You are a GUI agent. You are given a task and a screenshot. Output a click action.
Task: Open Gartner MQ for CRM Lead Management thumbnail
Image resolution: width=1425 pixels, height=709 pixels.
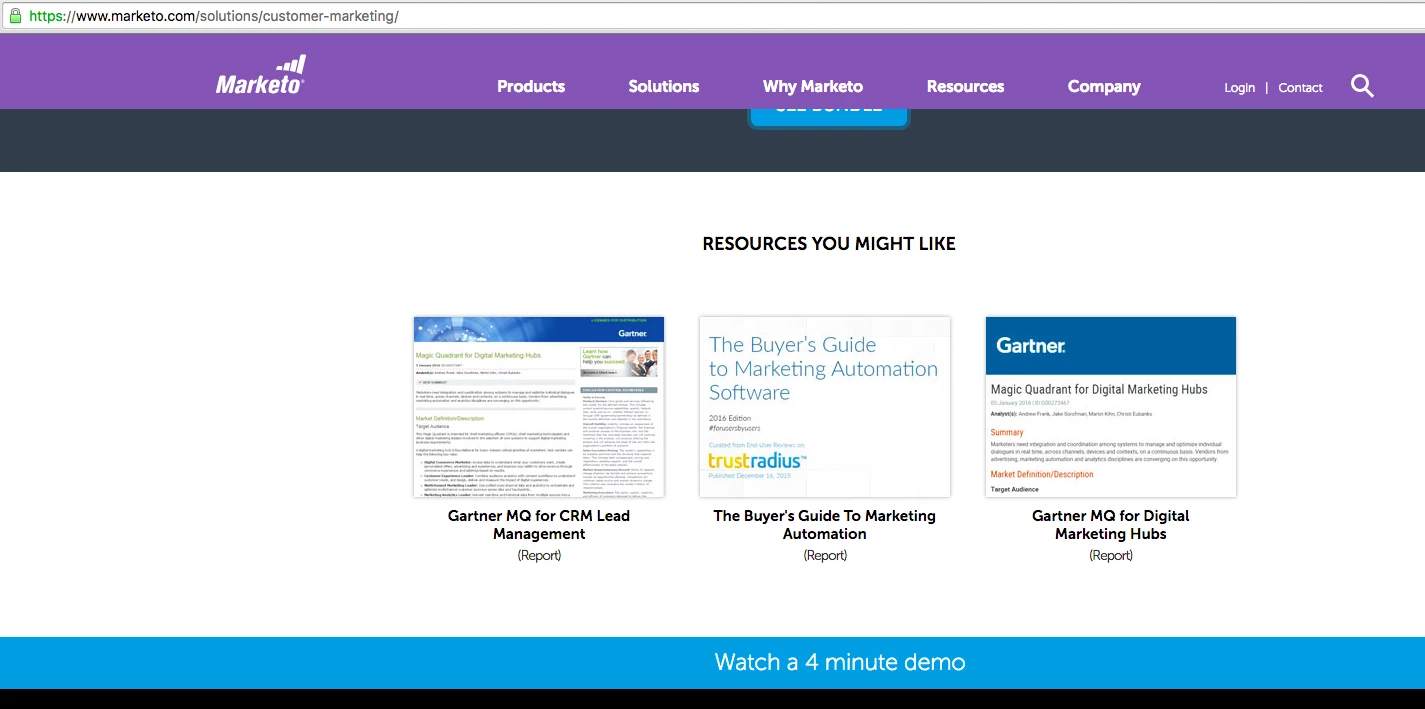click(539, 407)
